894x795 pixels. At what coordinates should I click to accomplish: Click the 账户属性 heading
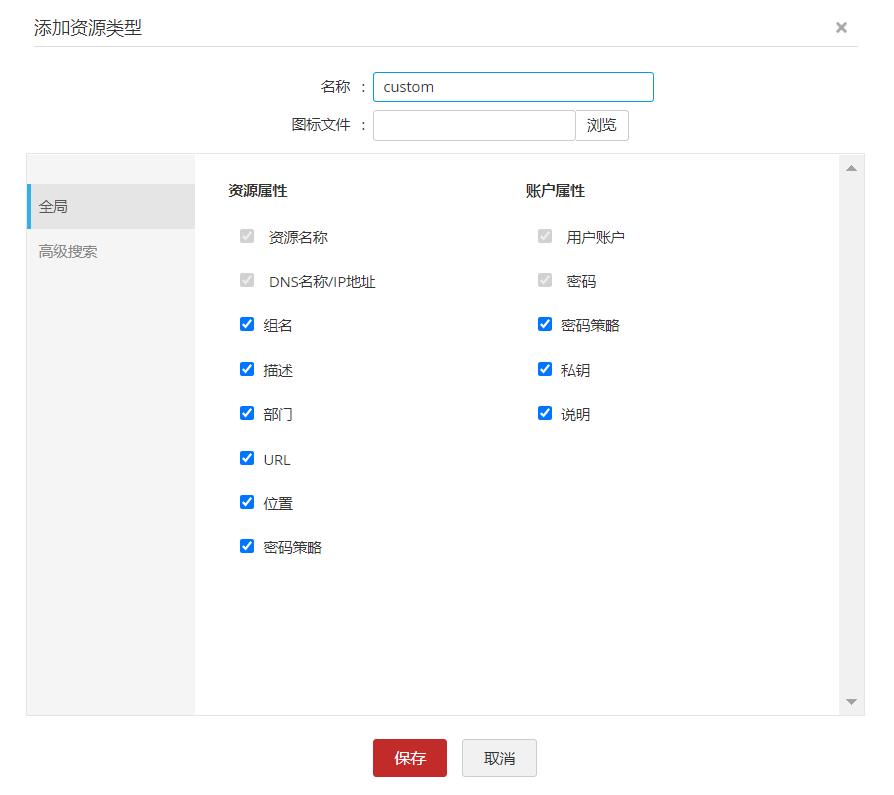[x=555, y=191]
